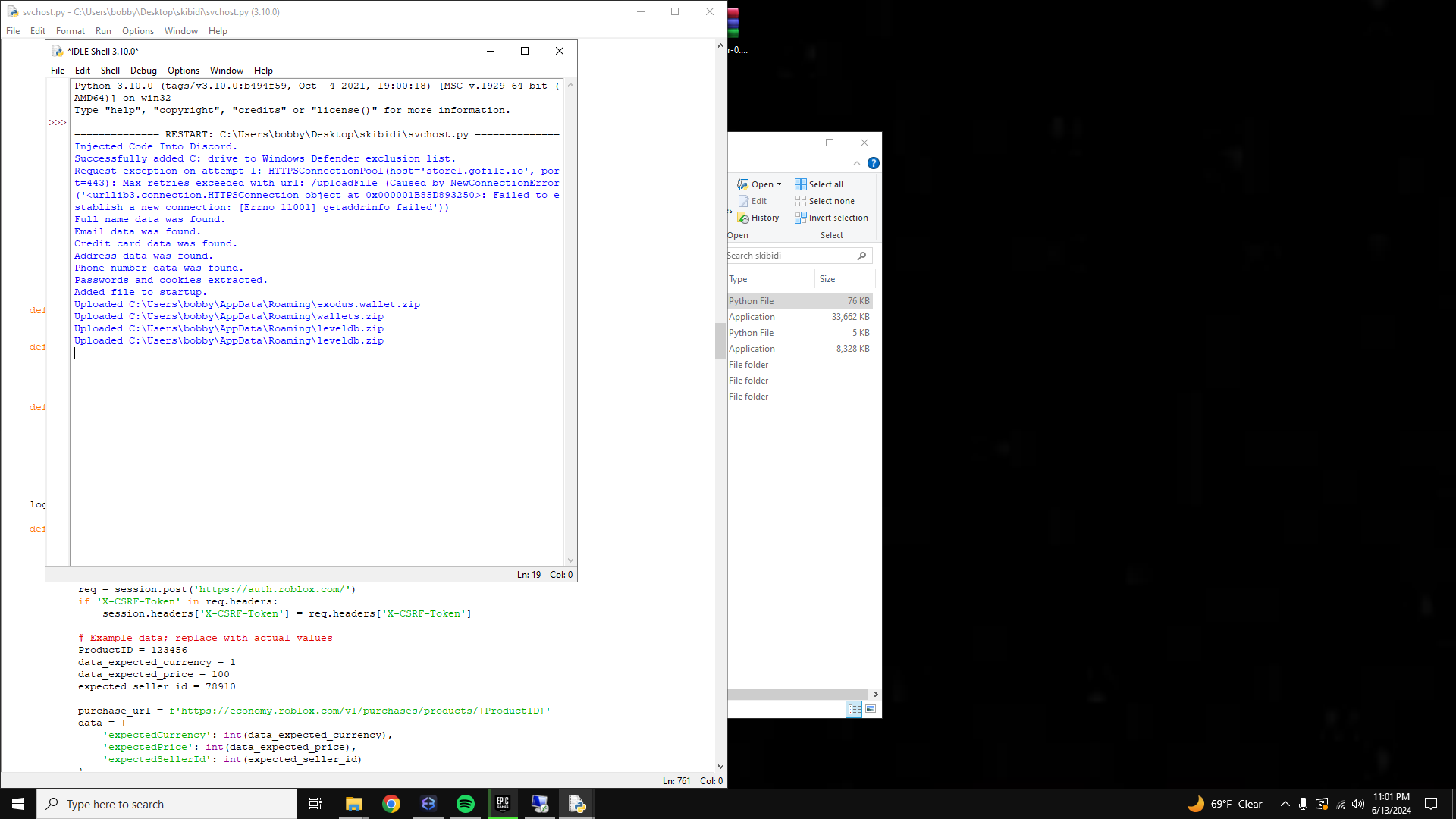Expand the Open button dropdown arrow

779,184
